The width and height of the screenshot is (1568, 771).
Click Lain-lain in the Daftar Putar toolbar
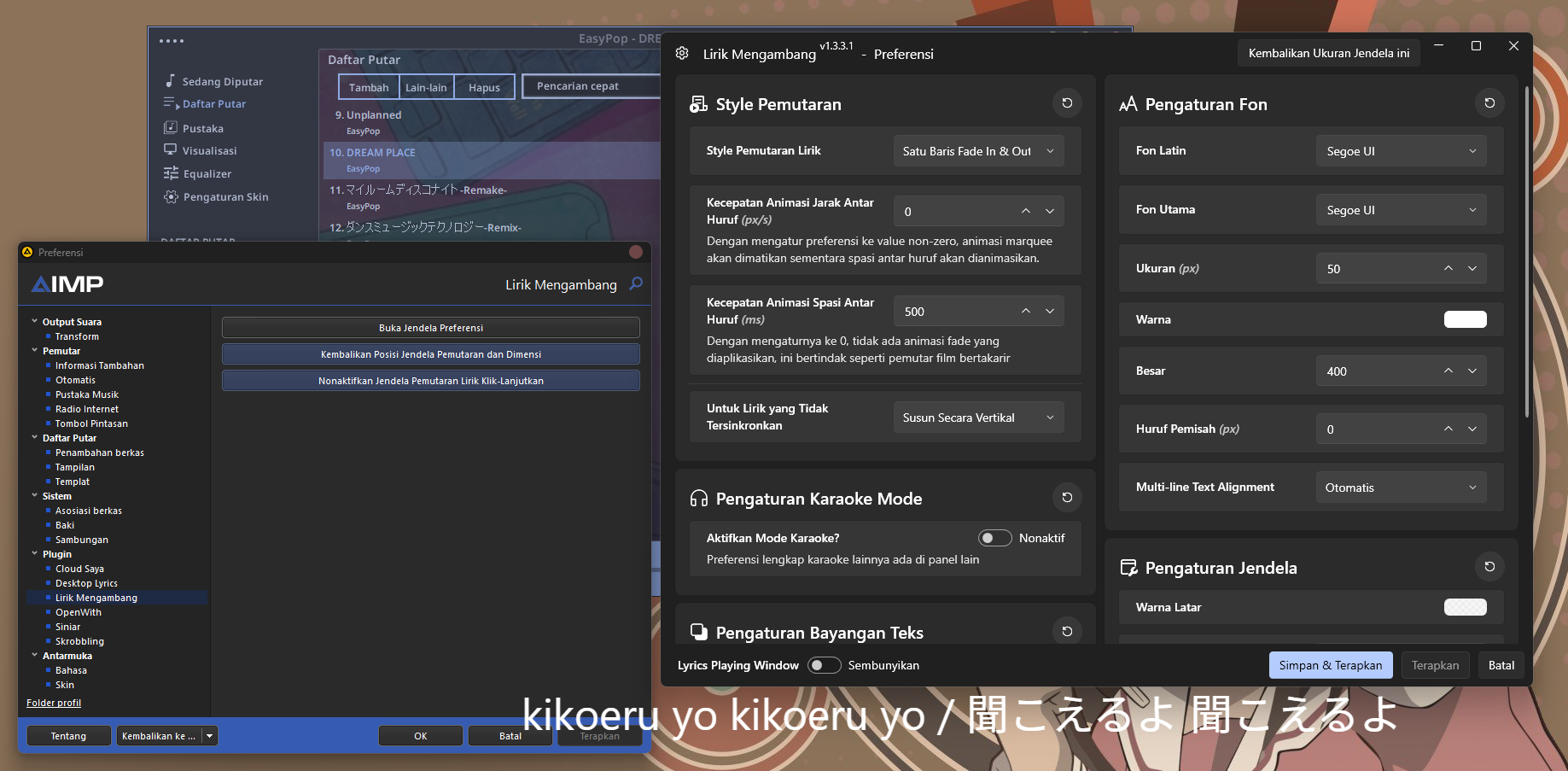pyautogui.click(x=426, y=87)
